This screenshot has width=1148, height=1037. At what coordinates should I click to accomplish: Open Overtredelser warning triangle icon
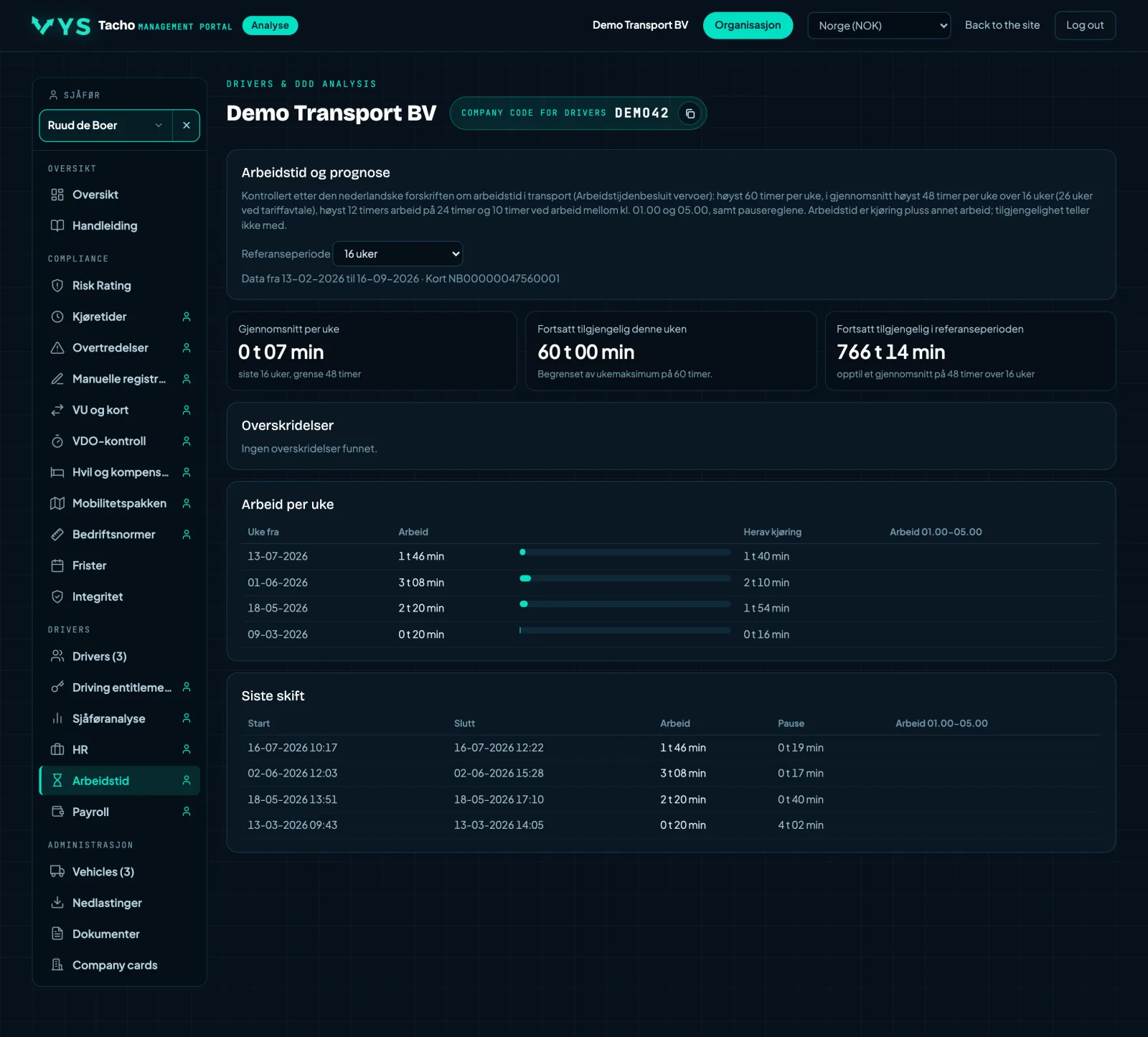57,348
